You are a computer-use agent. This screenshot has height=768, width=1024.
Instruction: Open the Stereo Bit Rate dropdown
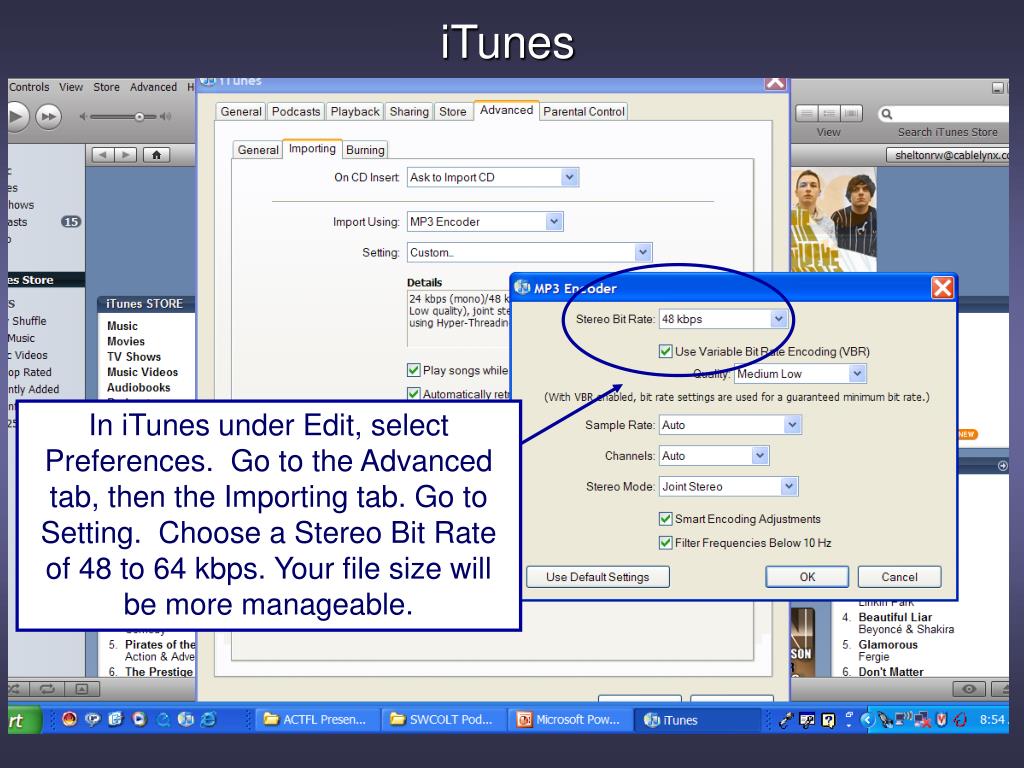click(723, 319)
